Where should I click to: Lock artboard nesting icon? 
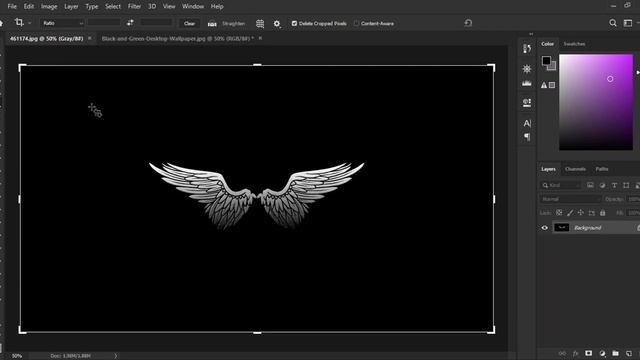click(x=591, y=213)
